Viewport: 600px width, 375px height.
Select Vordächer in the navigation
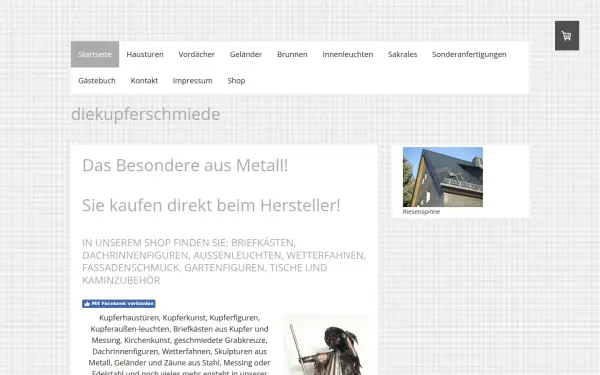click(x=197, y=54)
